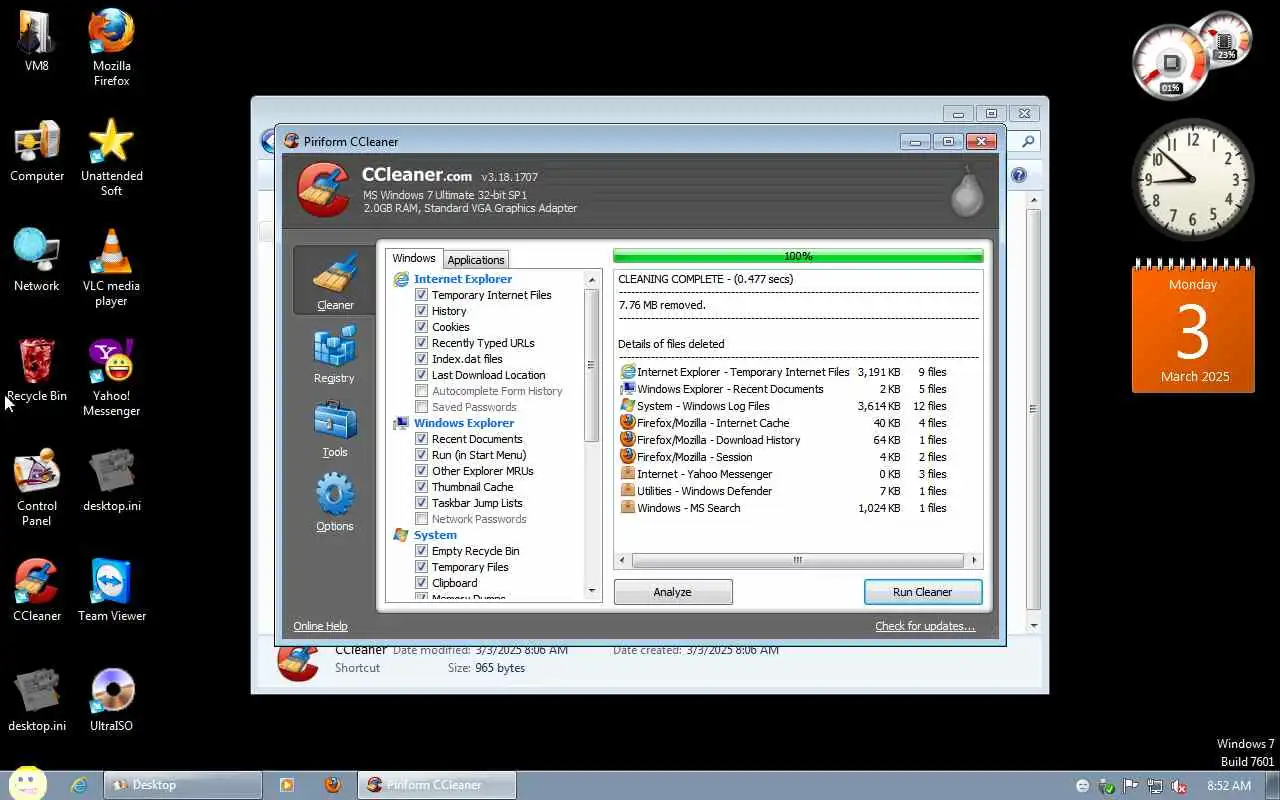1280x800 pixels.
Task: Open the Cleaner section in CCleaner sidebar
Action: pos(335,280)
